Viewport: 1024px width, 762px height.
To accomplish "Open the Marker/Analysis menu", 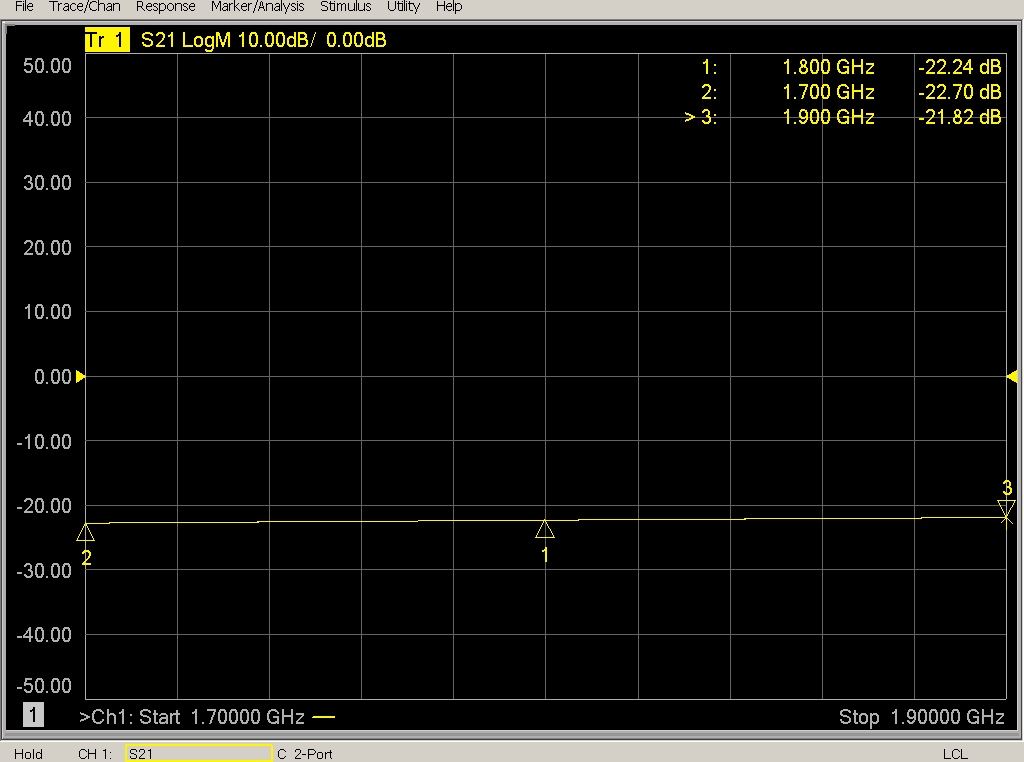I will pos(257,7).
